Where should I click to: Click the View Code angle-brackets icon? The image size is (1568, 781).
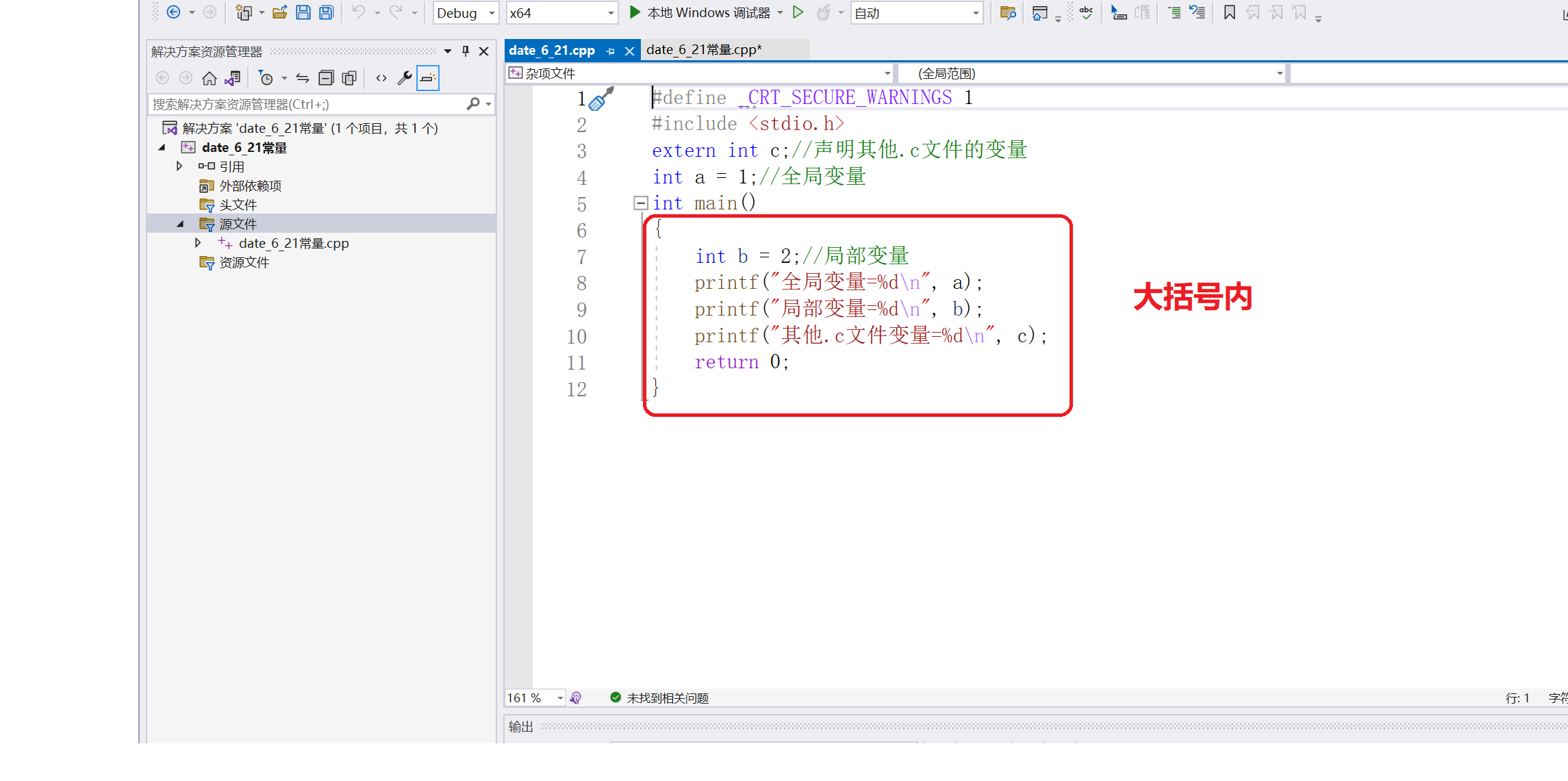coord(381,78)
